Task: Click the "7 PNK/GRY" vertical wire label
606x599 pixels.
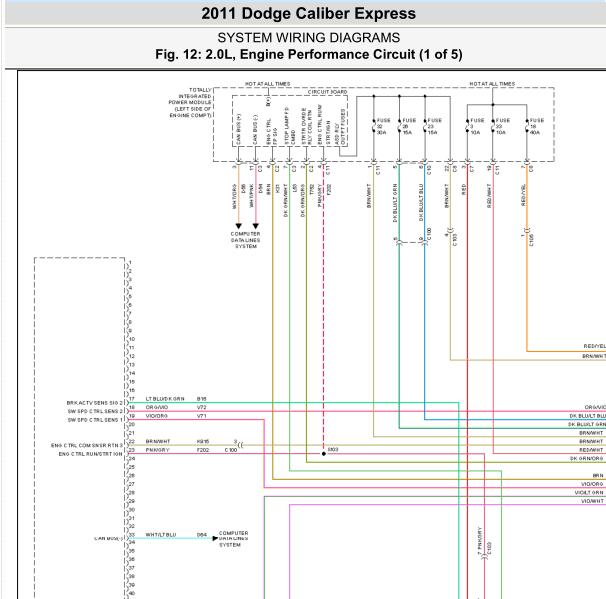Action: coord(480,541)
